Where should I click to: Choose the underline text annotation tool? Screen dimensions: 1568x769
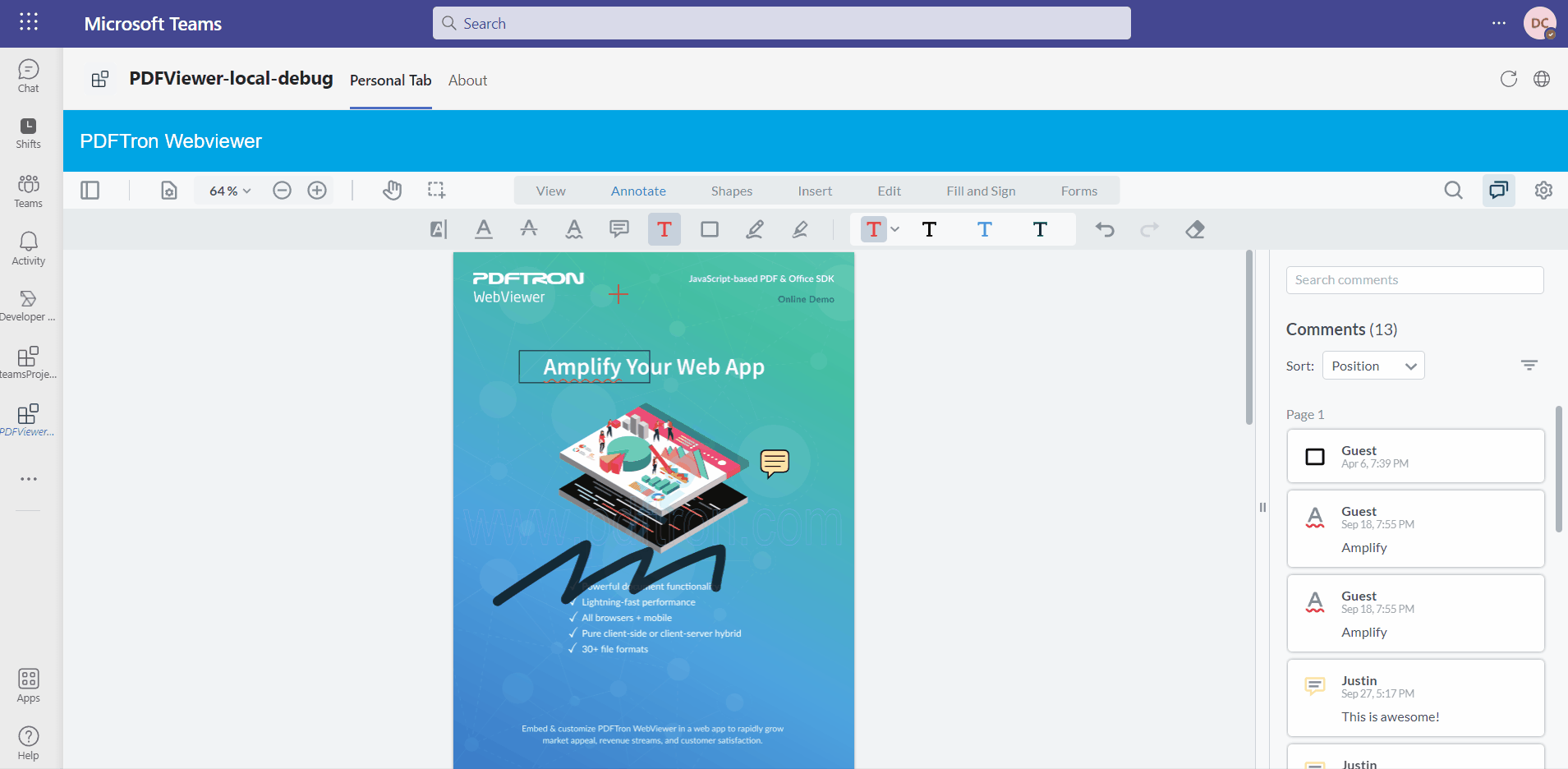point(484,230)
